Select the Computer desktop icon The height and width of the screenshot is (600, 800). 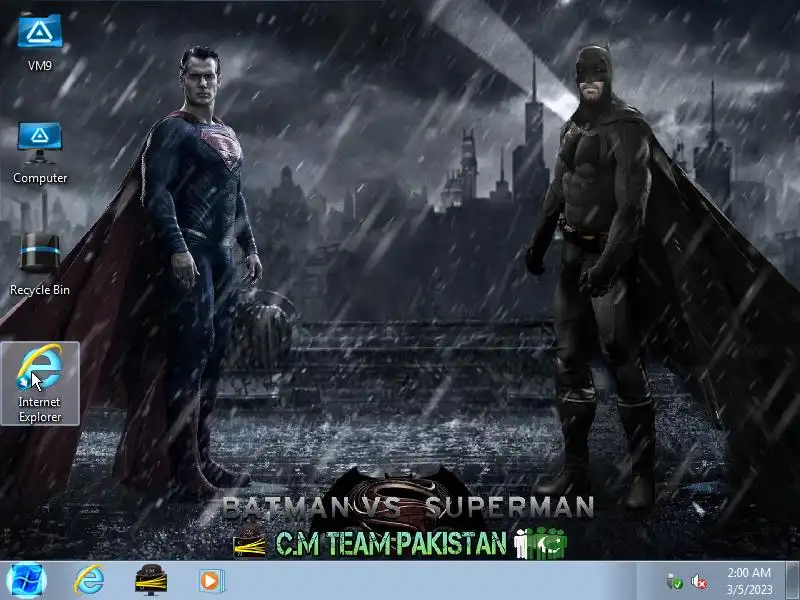click(40, 153)
